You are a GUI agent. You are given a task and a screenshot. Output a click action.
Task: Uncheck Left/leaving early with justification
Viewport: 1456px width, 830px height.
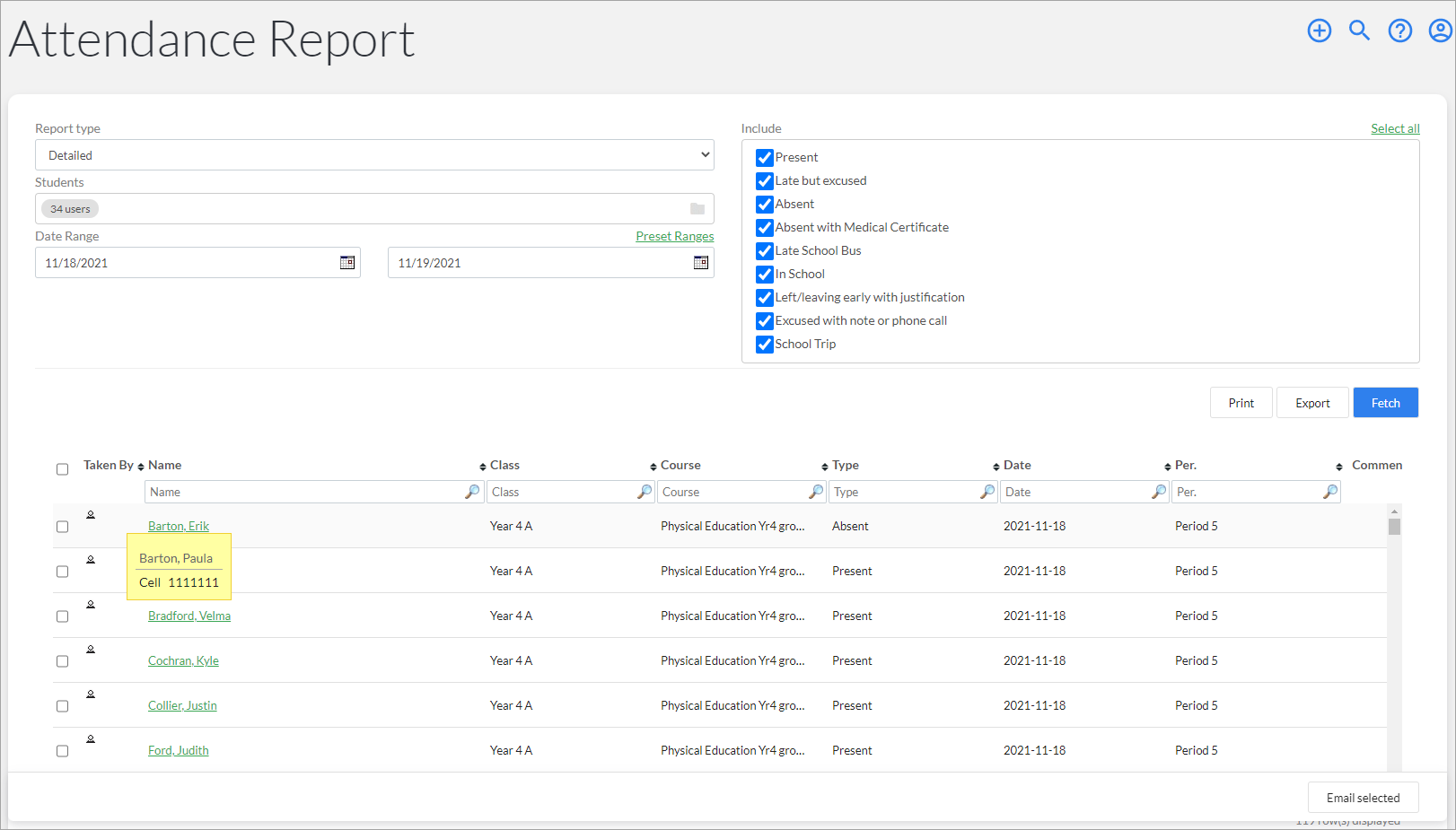point(765,298)
